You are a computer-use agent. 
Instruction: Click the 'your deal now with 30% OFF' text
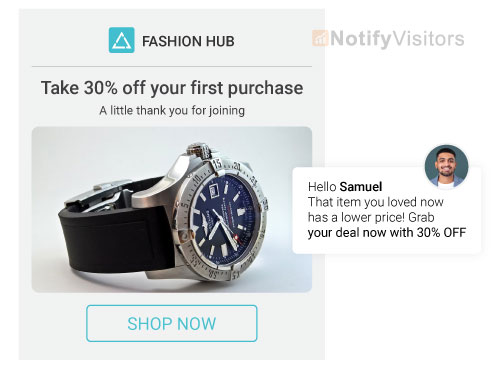click(x=387, y=233)
